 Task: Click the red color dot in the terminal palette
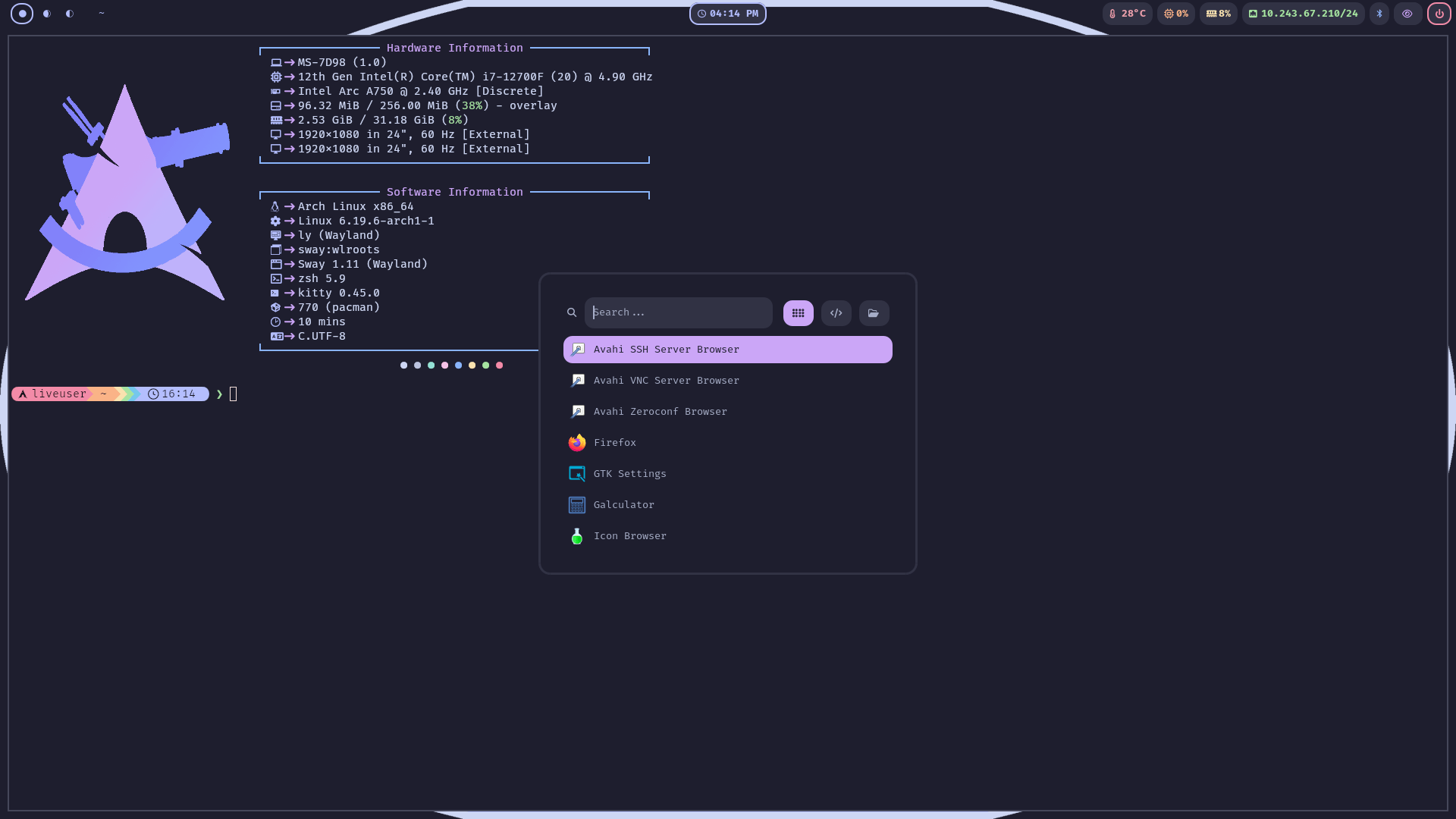(x=500, y=366)
